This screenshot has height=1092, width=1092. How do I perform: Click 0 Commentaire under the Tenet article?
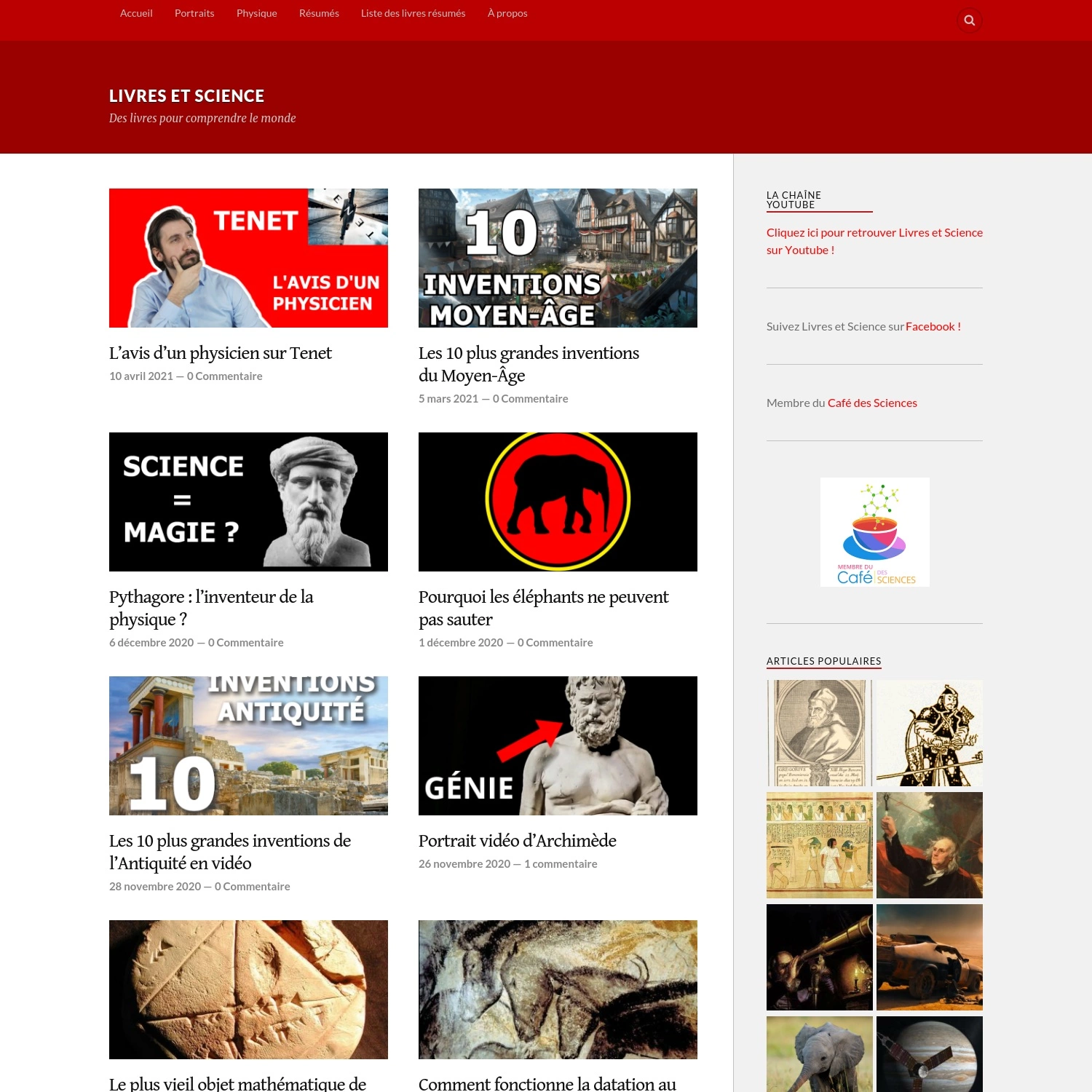225,376
